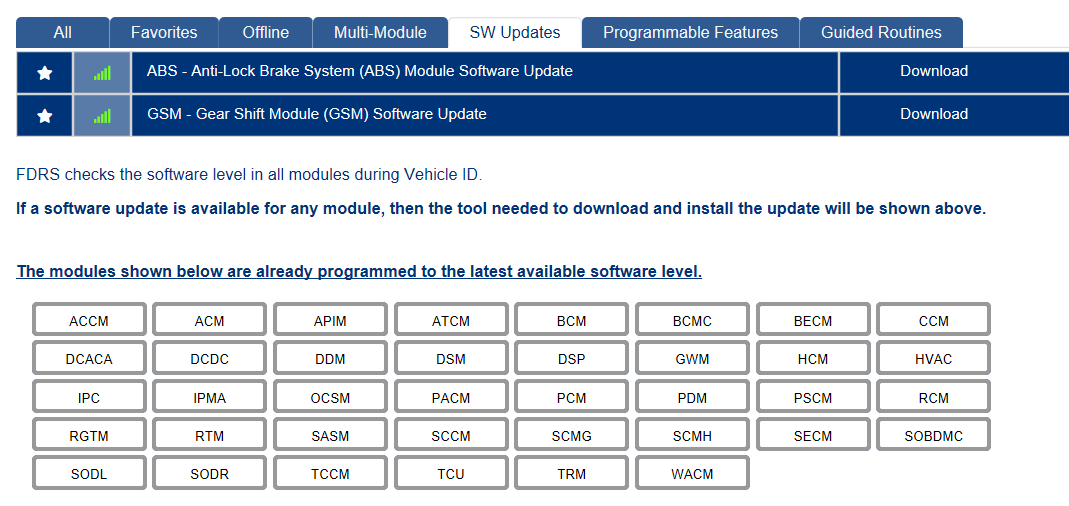Select the WACM module button

(x=692, y=474)
